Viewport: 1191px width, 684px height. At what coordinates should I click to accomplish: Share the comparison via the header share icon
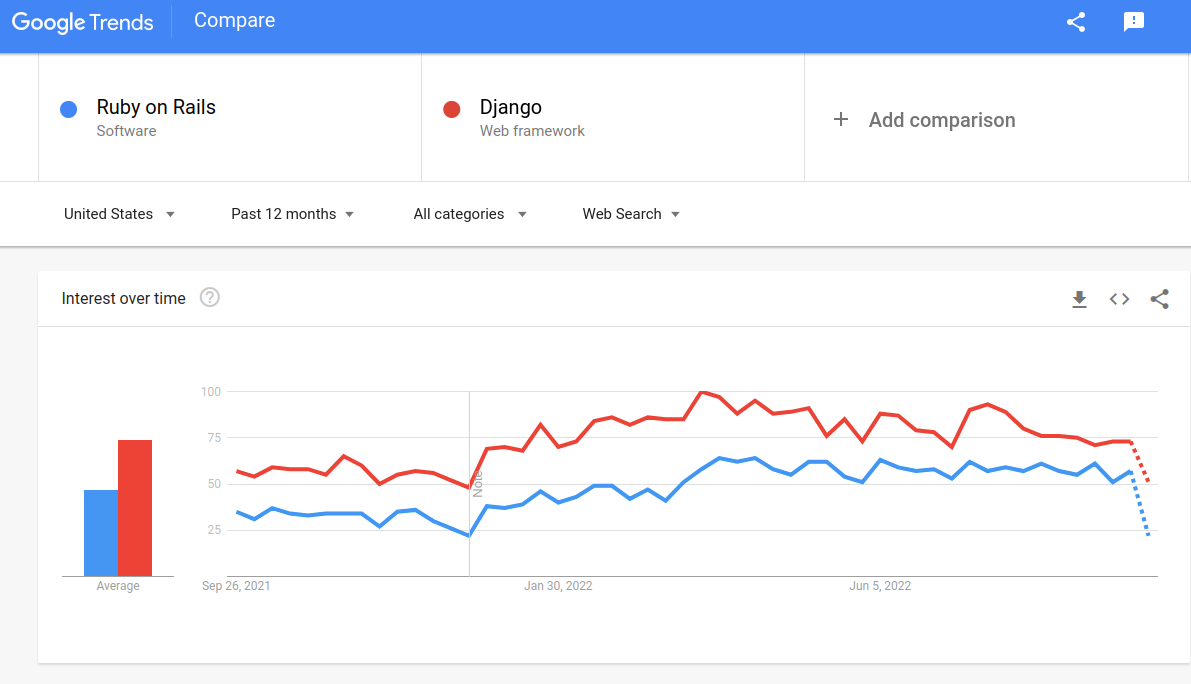pyautogui.click(x=1076, y=21)
